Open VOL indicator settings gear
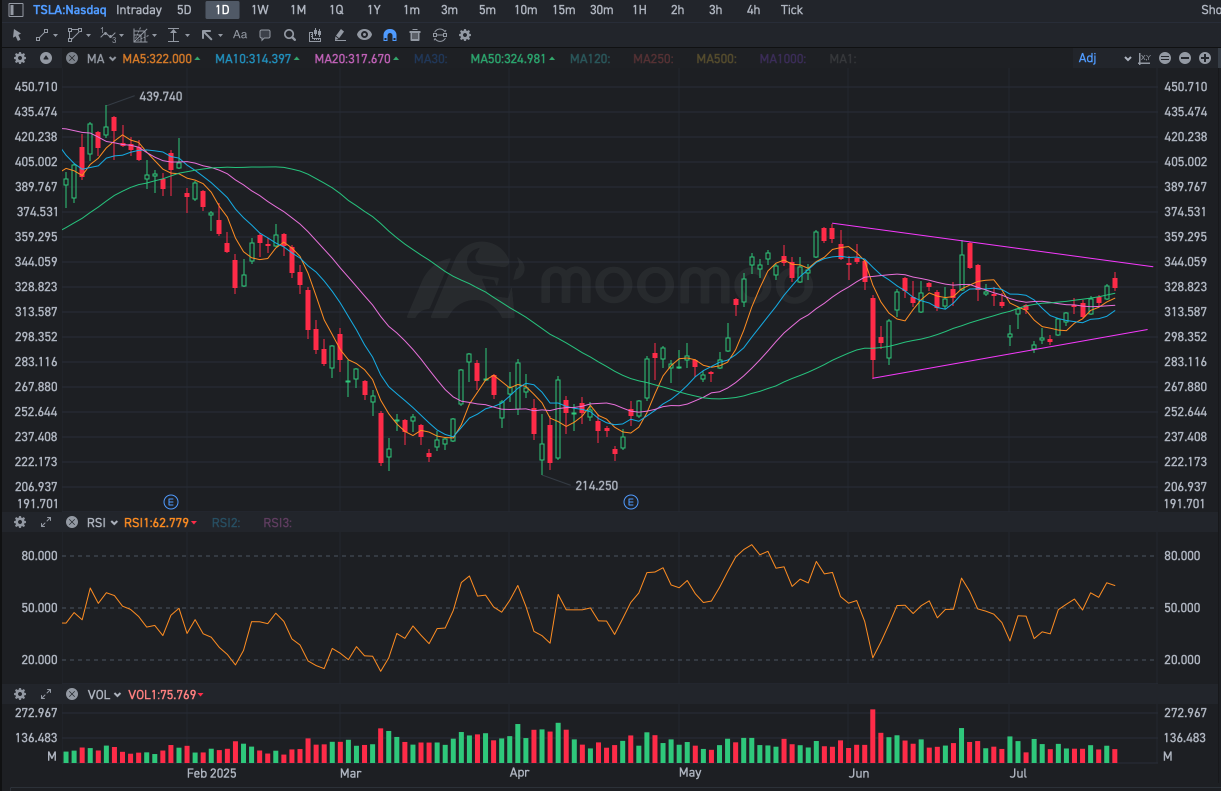The width and height of the screenshot is (1221, 791). tap(20, 694)
